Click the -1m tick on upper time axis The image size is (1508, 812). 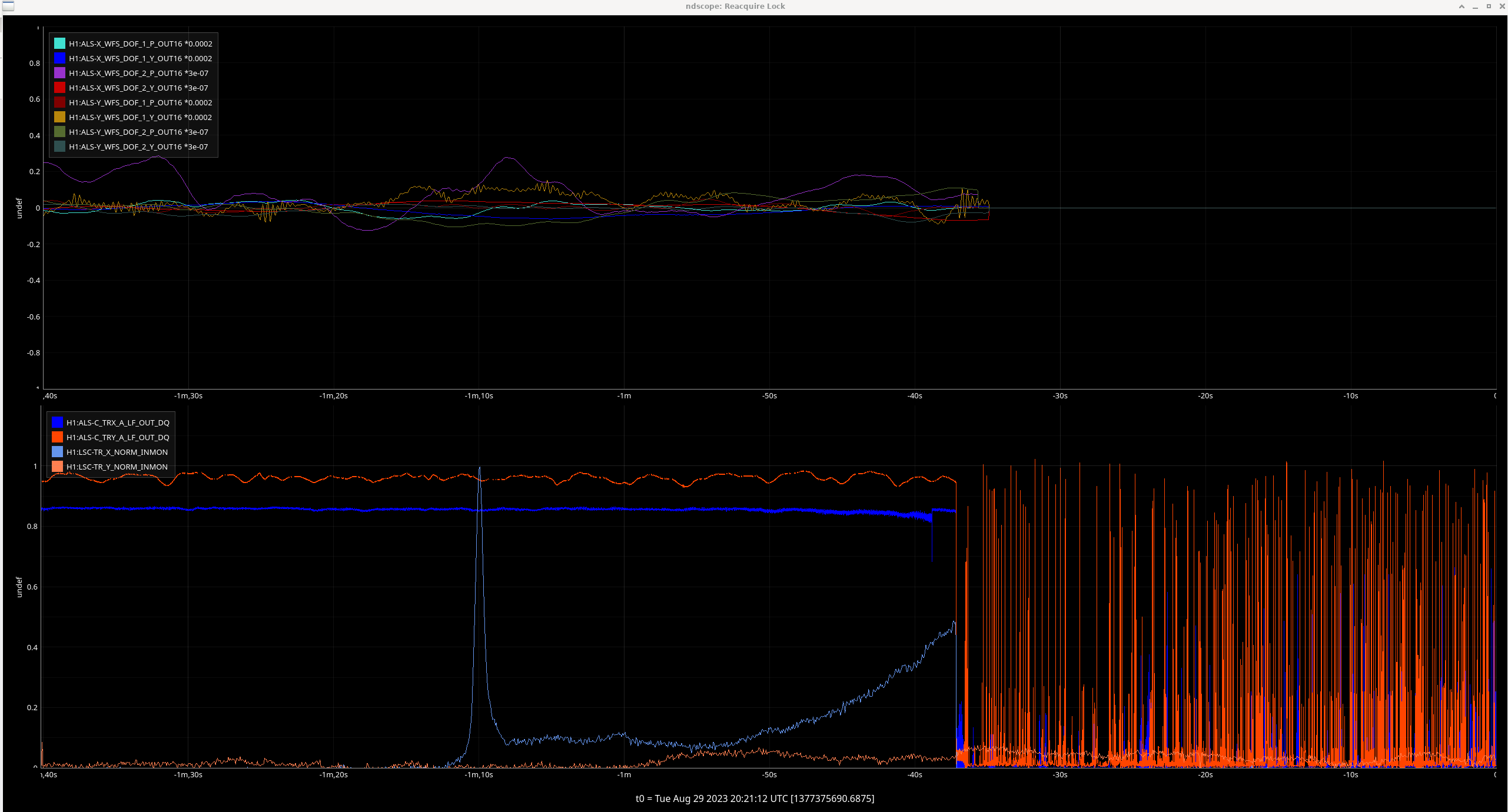624,396
